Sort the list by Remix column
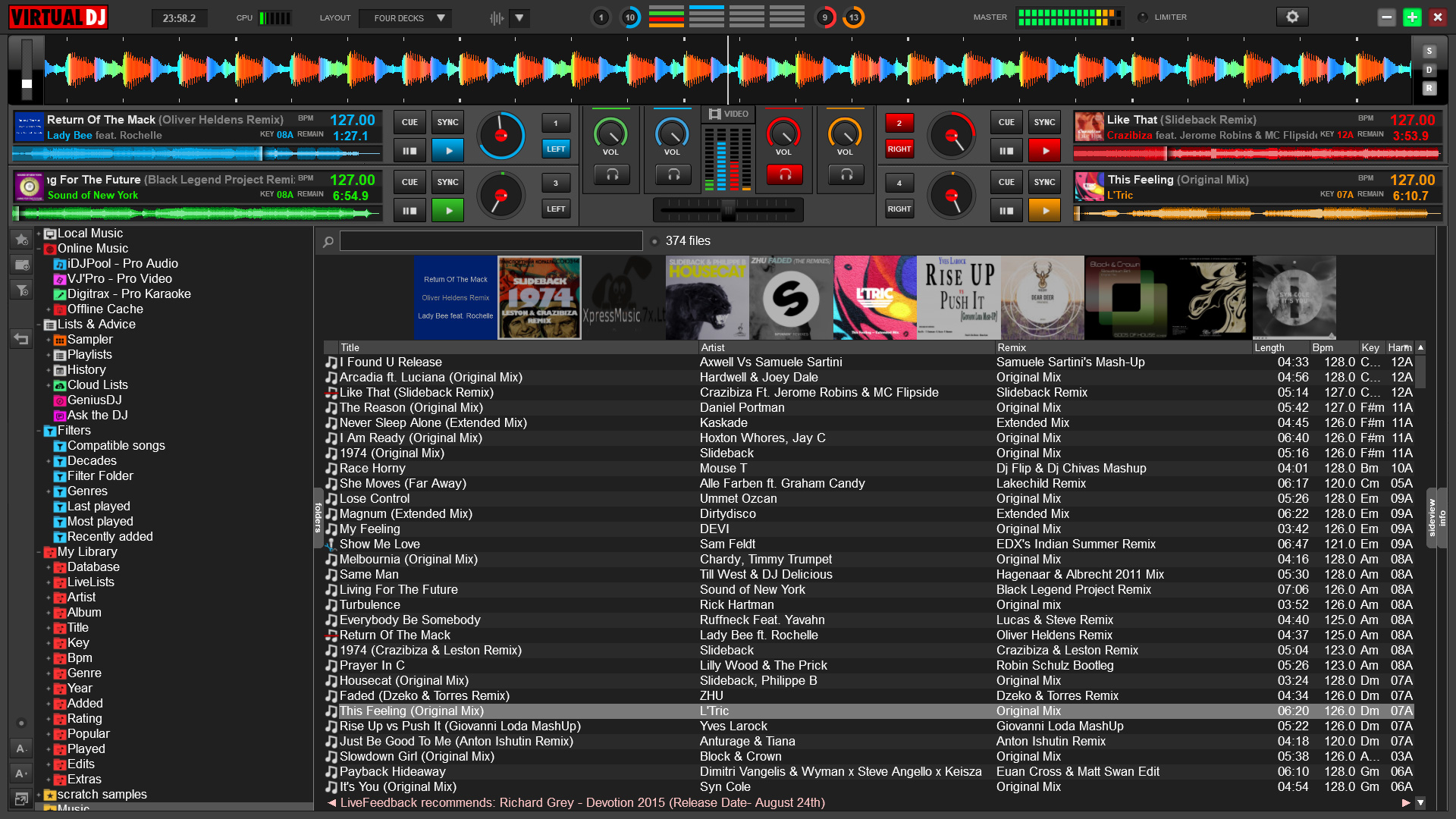This screenshot has height=819, width=1456. click(x=1123, y=347)
